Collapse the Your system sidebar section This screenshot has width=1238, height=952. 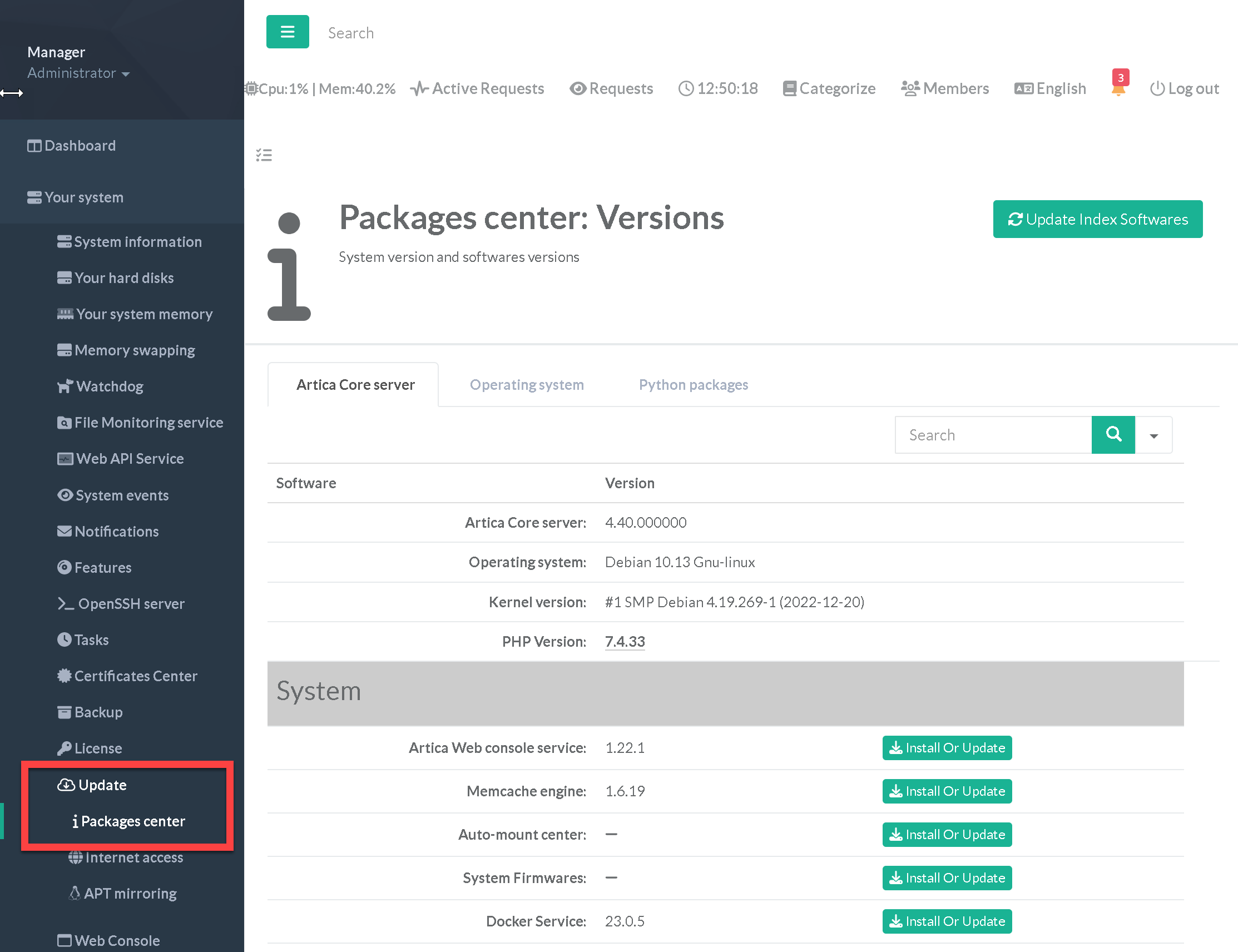(84, 197)
